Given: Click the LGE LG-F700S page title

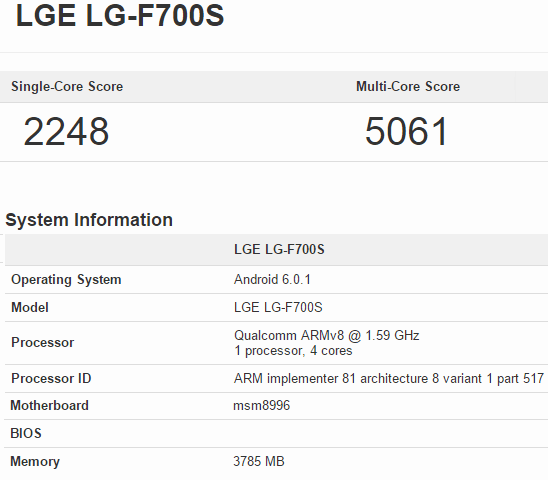Looking at the screenshot, I should [120, 16].
